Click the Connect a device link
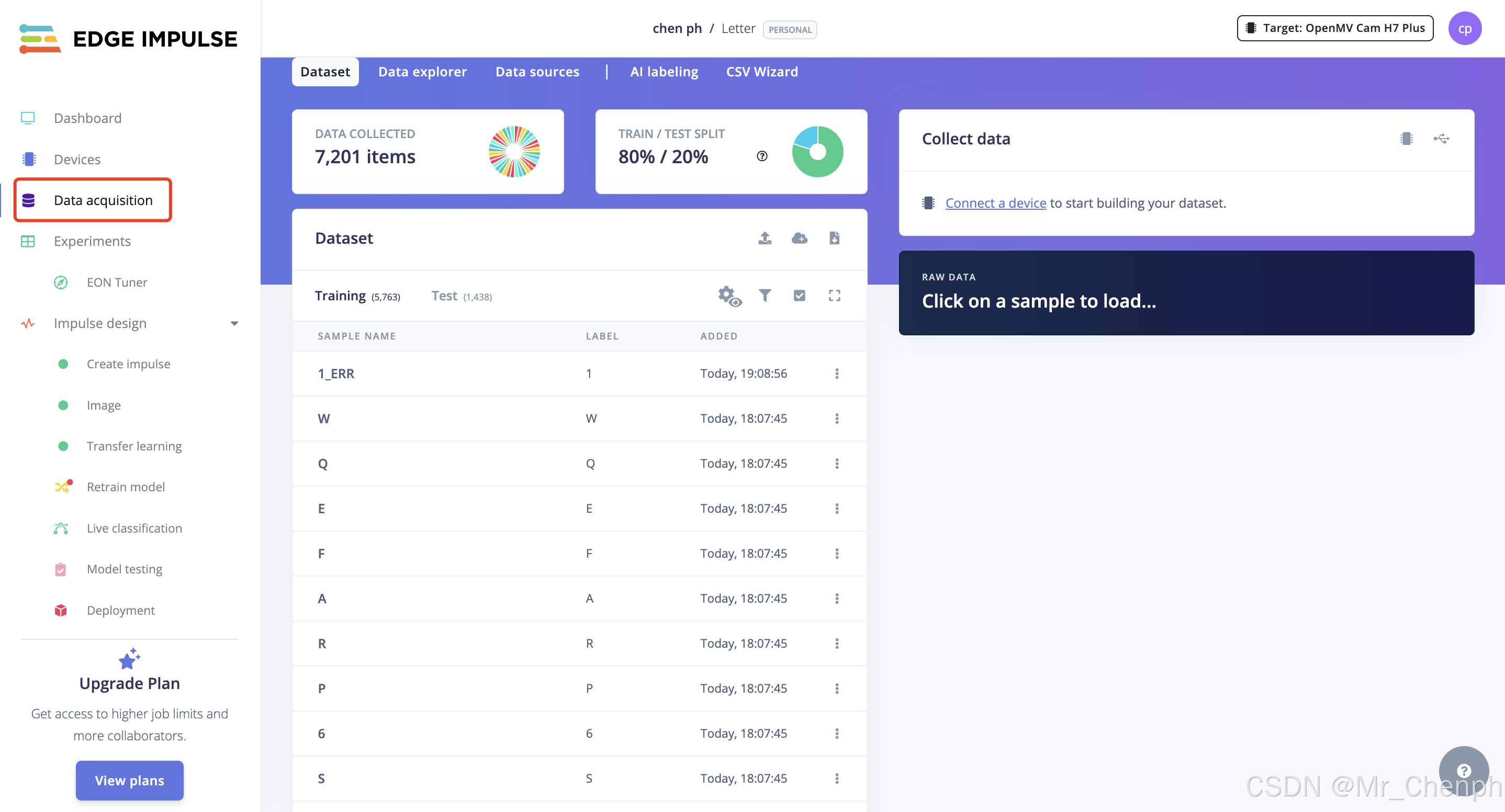This screenshot has height=812, width=1505. (995, 202)
